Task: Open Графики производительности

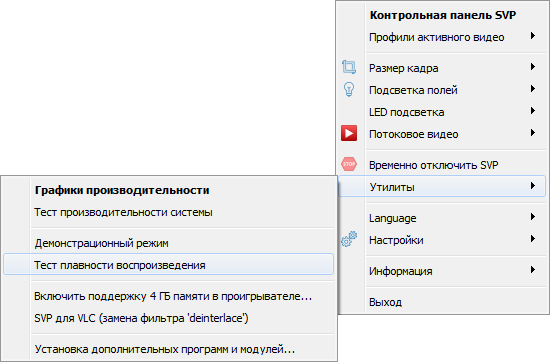Action: [x=168, y=190]
